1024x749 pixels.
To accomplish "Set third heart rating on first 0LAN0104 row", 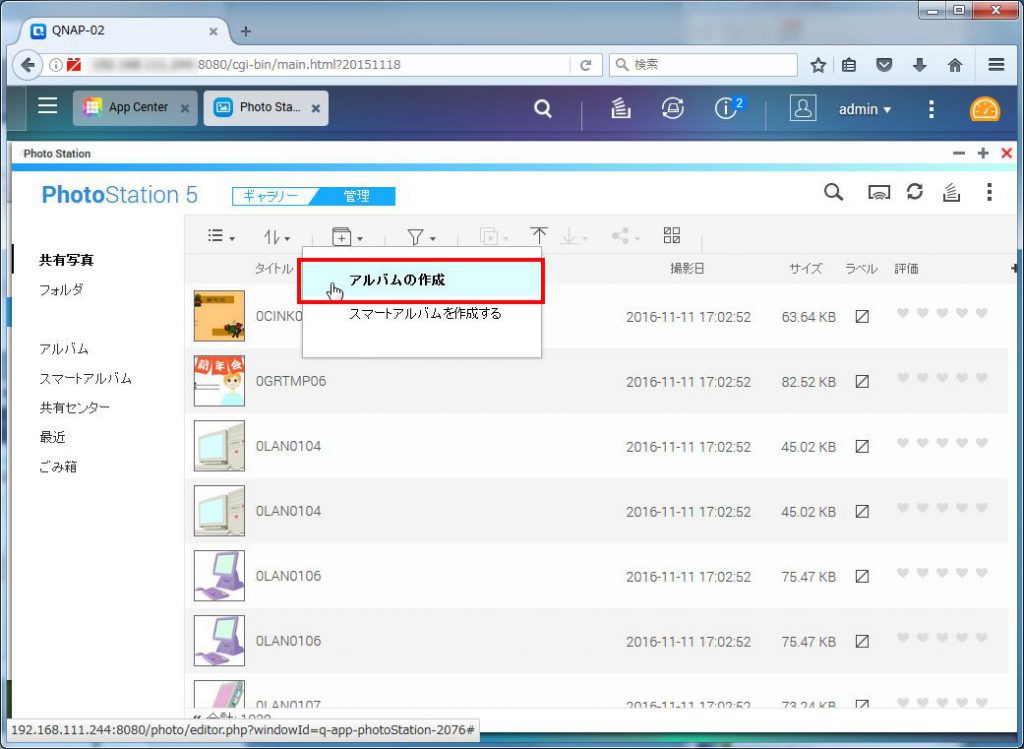I will 942,443.
